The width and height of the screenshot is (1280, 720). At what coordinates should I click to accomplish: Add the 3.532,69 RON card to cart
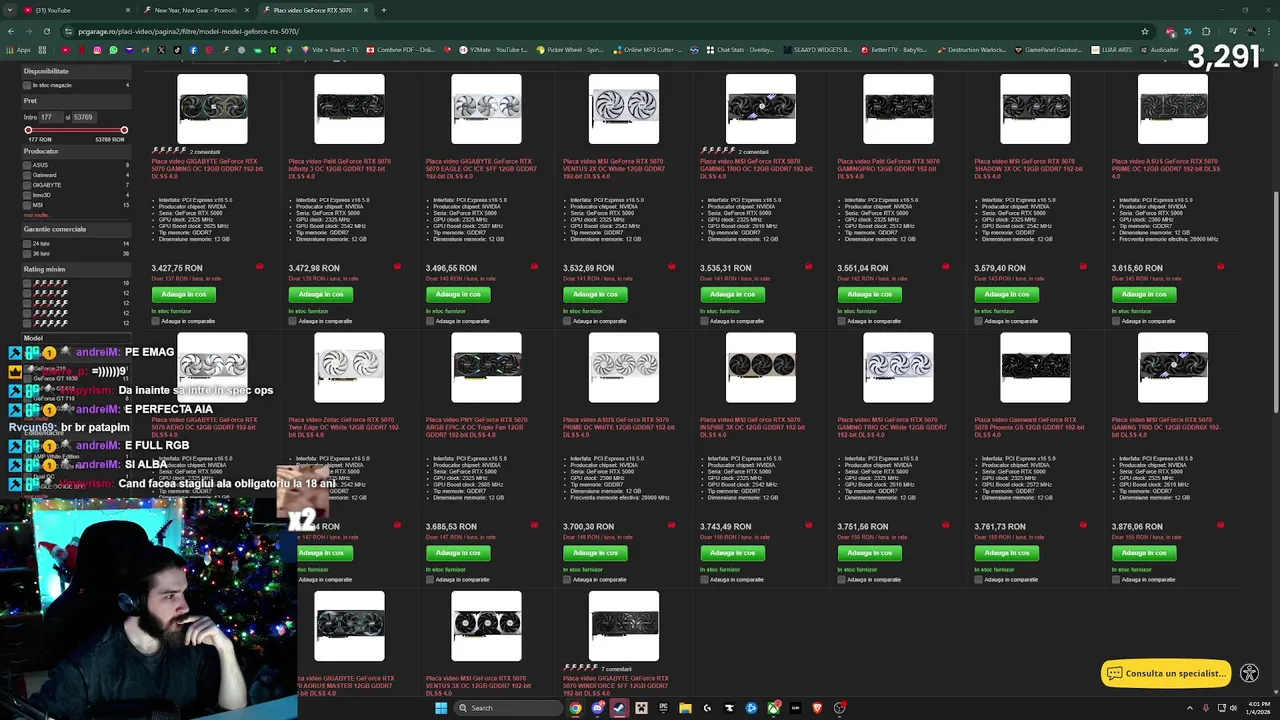coord(595,294)
